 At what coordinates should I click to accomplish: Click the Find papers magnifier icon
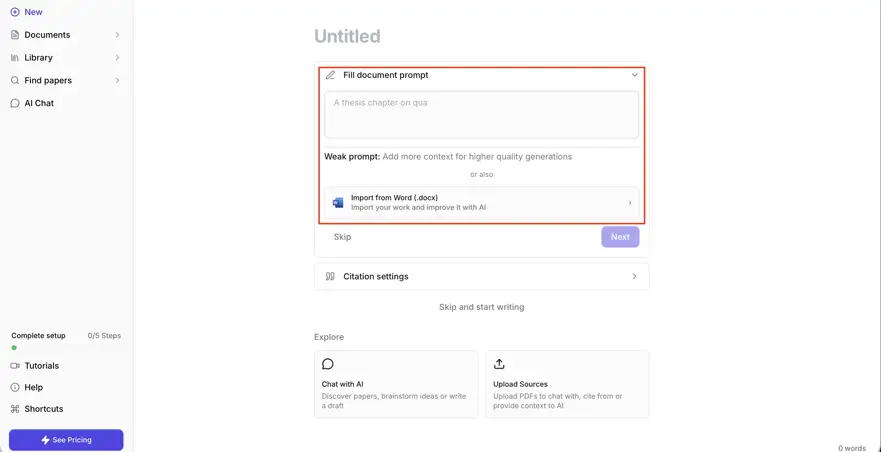click(15, 80)
